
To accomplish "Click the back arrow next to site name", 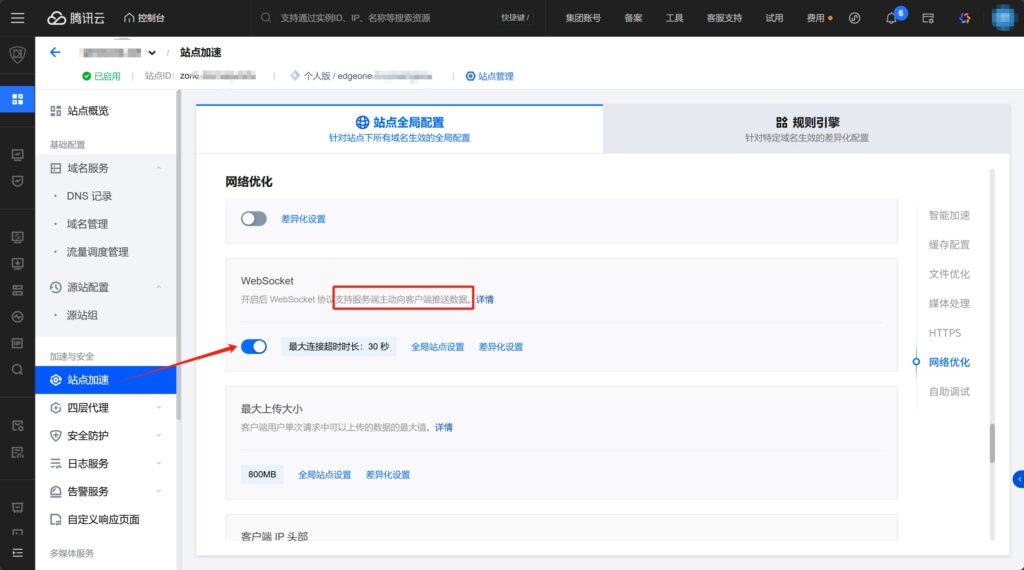I will click(x=55, y=53).
